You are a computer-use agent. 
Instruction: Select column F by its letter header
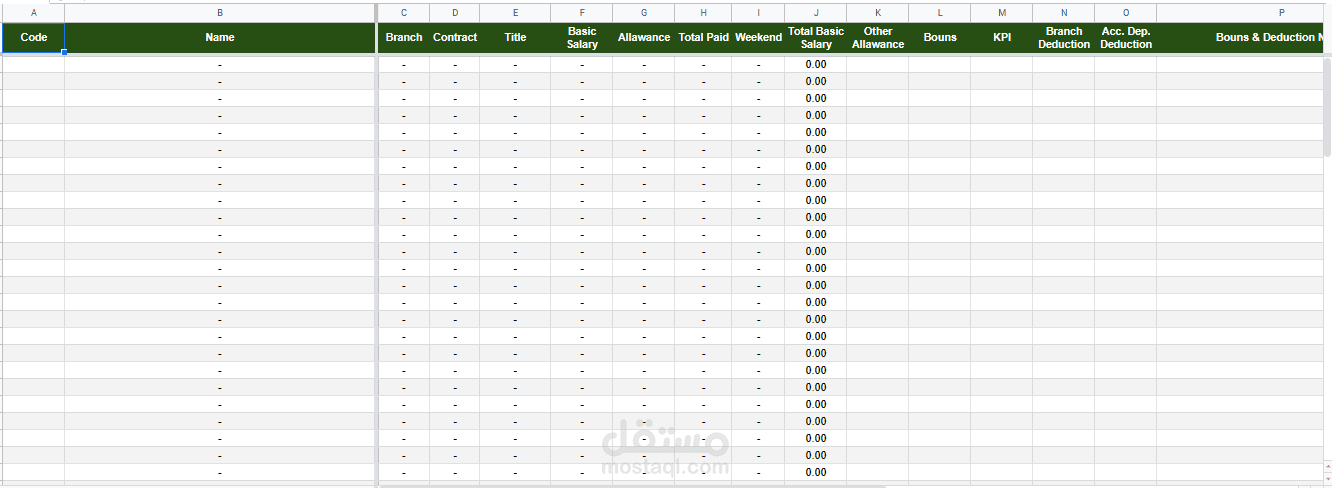582,13
